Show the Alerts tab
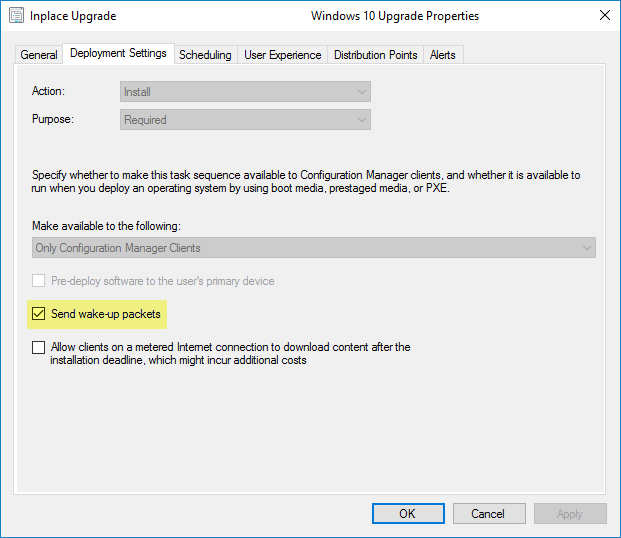 (x=443, y=55)
